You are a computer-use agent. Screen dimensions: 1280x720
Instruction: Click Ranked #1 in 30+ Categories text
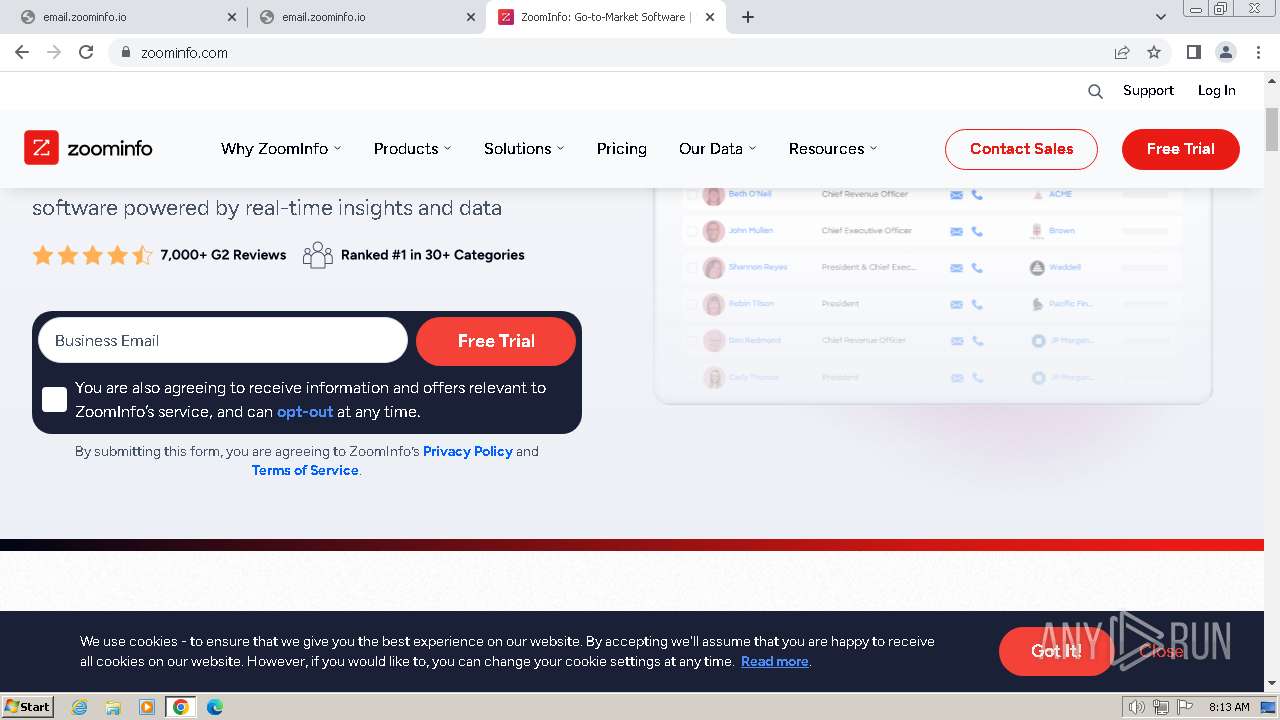click(x=433, y=255)
